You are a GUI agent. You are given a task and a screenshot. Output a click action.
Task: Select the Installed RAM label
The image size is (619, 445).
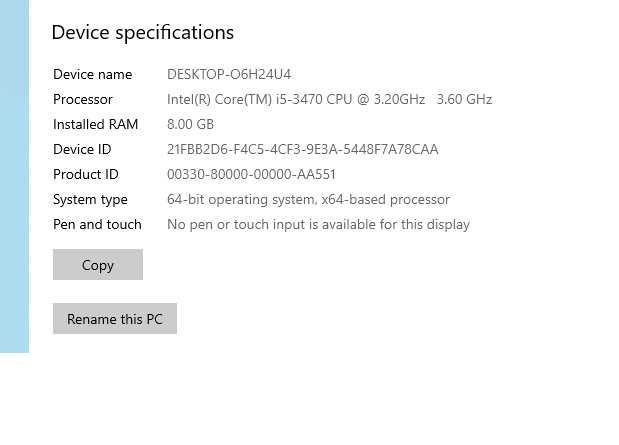pyautogui.click(x=95, y=124)
